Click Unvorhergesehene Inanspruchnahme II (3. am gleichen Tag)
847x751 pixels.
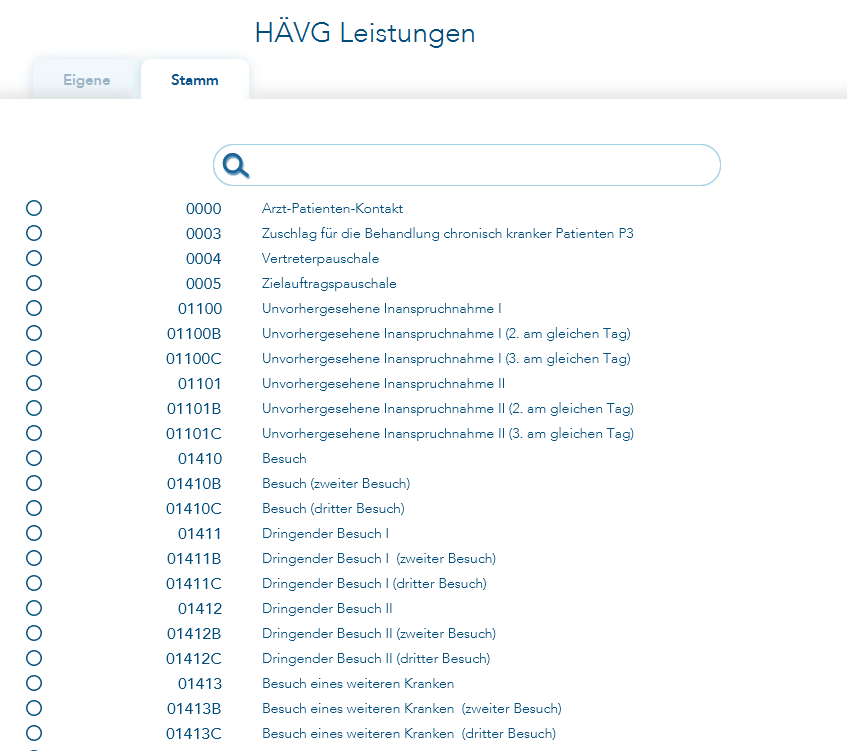point(448,433)
